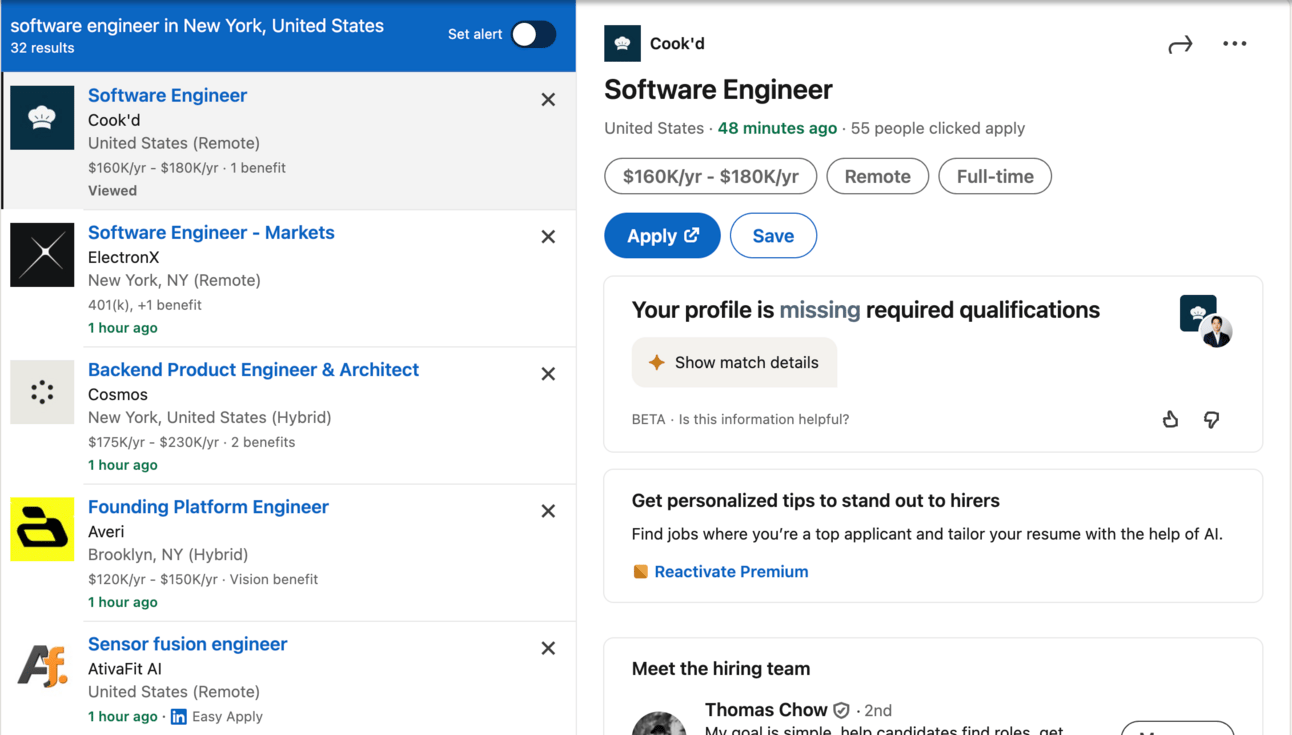Open Thomas Chow's hiring team profile
The width and height of the screenshot is (1292, 735).
[x=766, y=710]
